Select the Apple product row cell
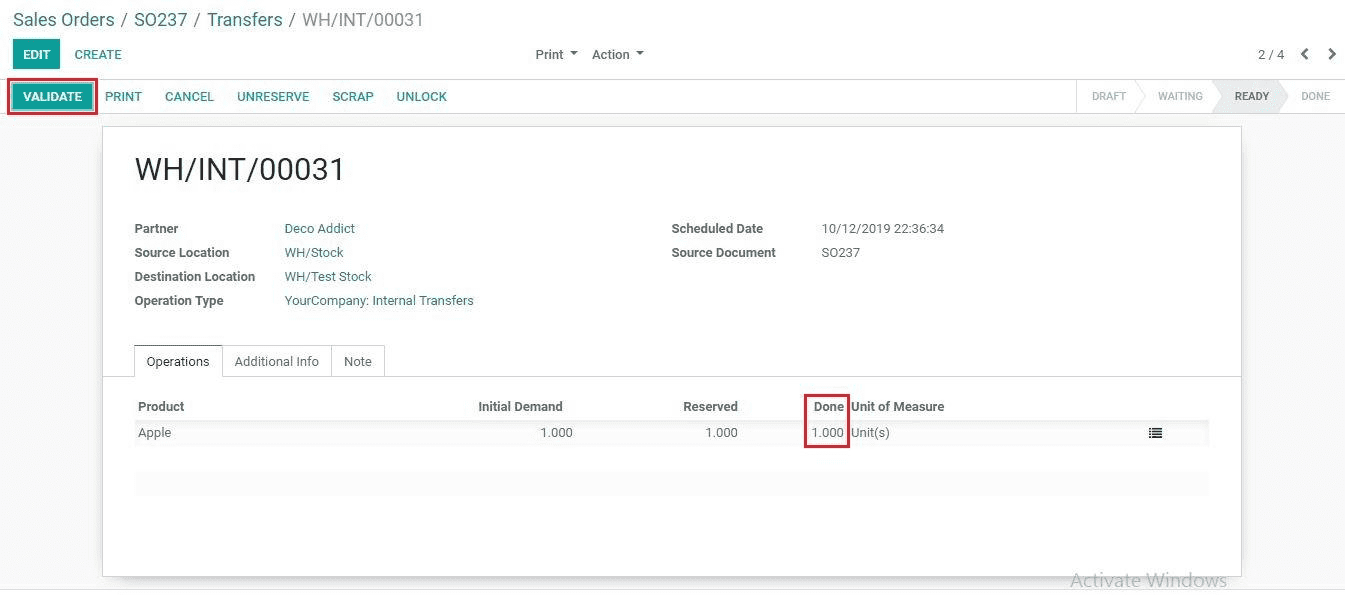Screen dimensions: 1345x595 154,433
